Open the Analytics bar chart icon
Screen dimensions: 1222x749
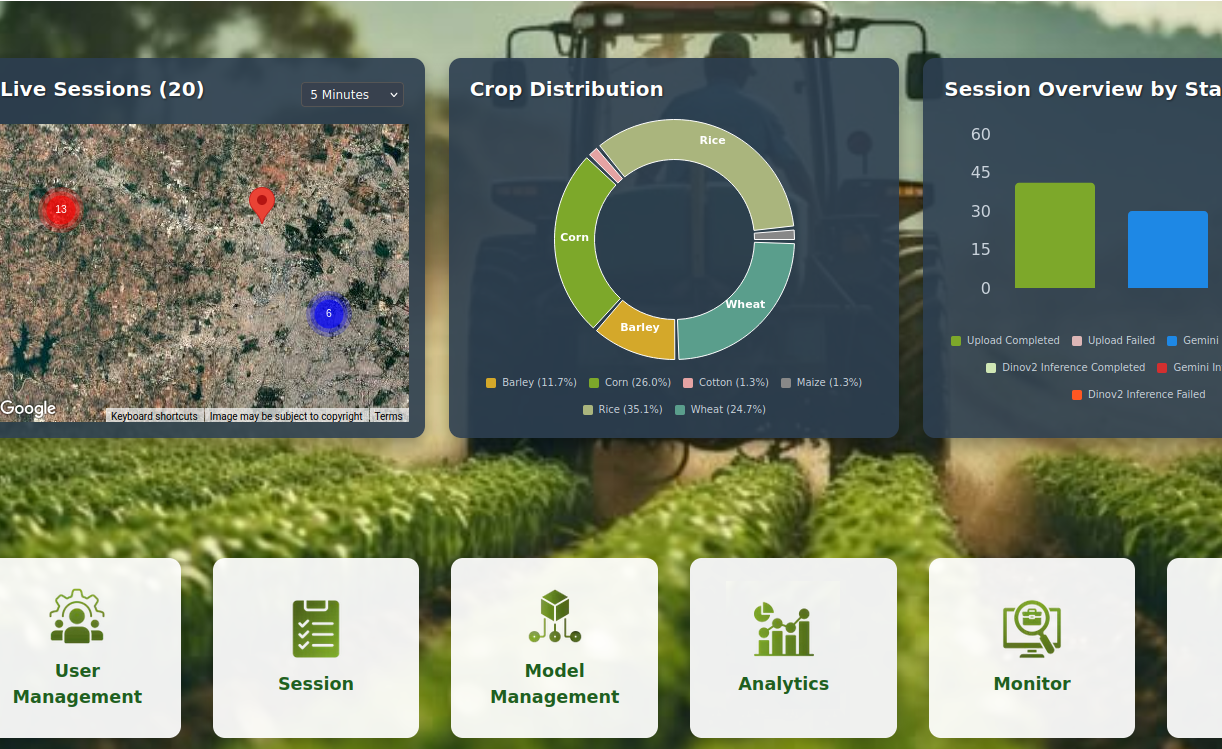click(783, 629)
